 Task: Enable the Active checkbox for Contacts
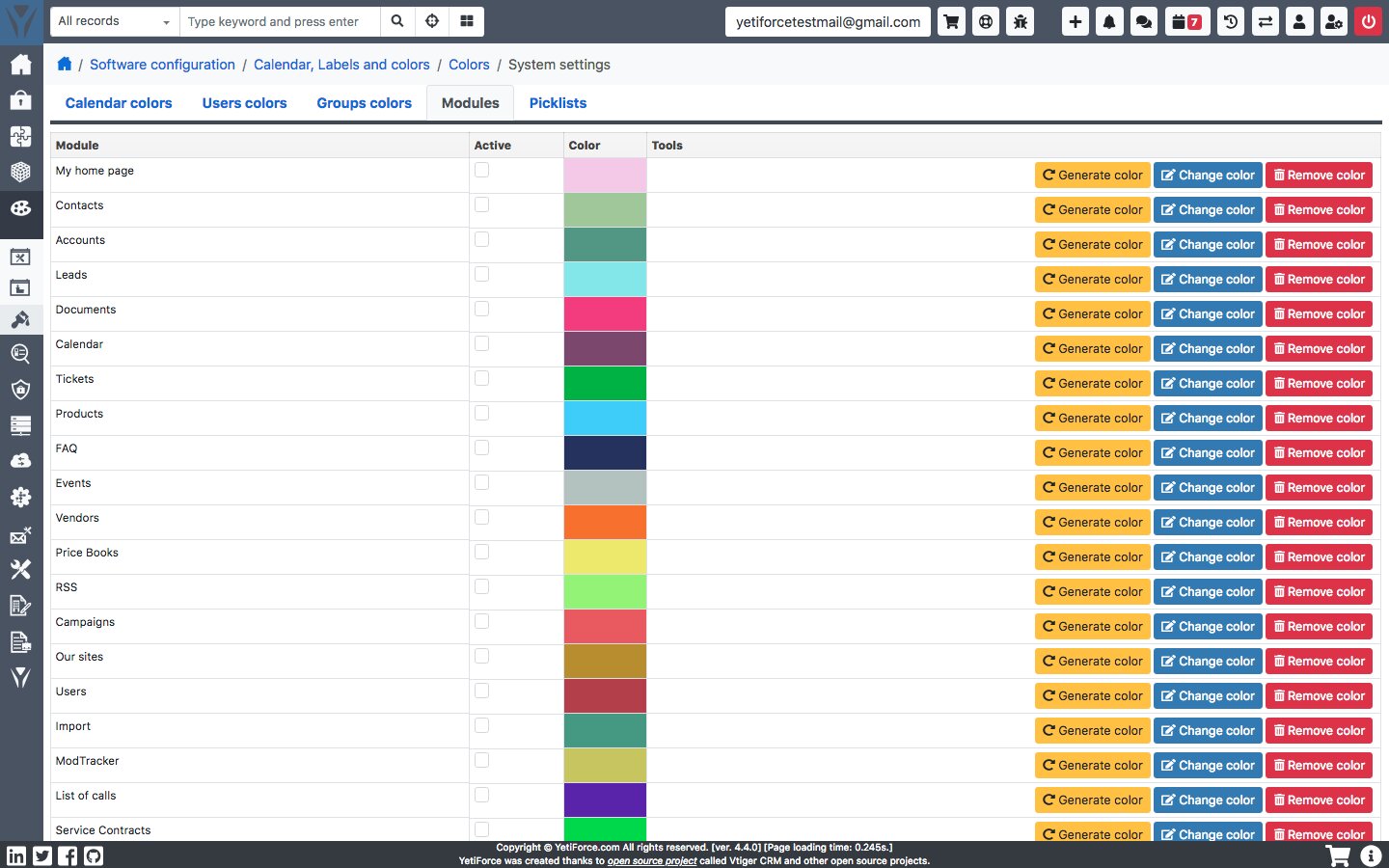[x=481, y=205]
